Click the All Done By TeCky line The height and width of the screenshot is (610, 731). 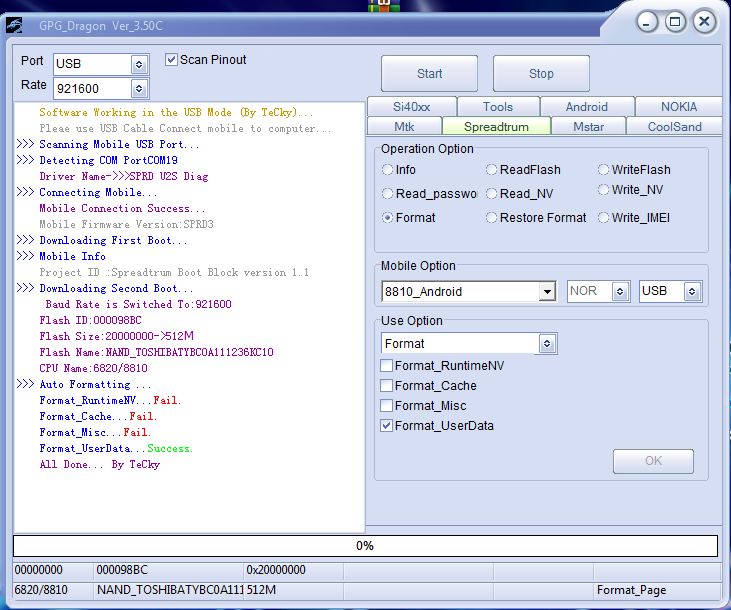pyautogui.click(x=100, y=464)
